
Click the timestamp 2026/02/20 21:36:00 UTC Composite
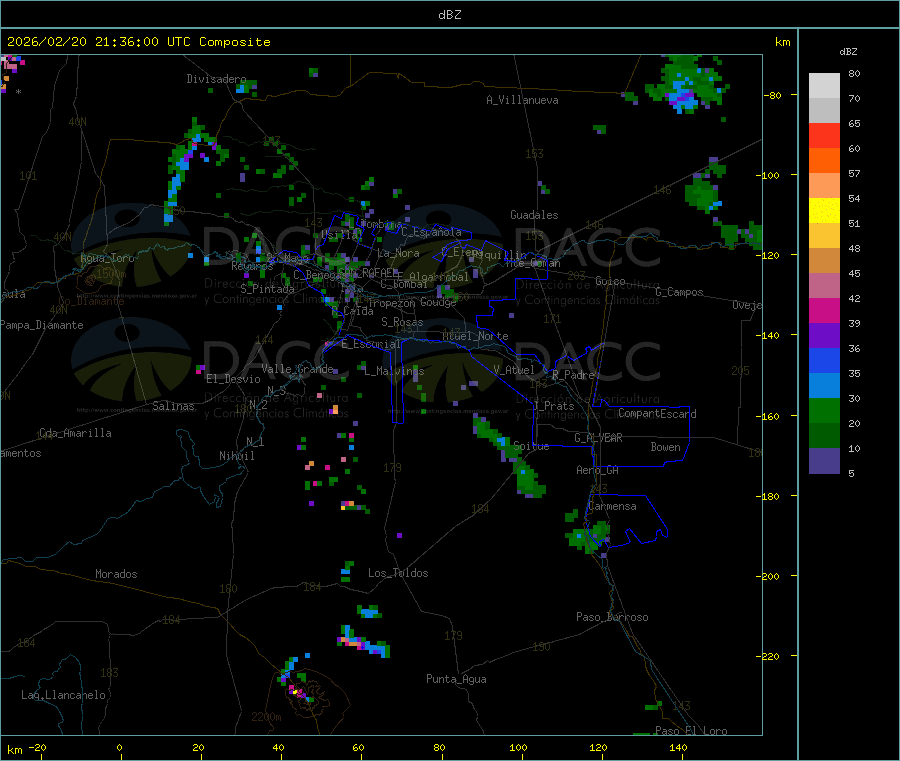[x=138, y=42]
